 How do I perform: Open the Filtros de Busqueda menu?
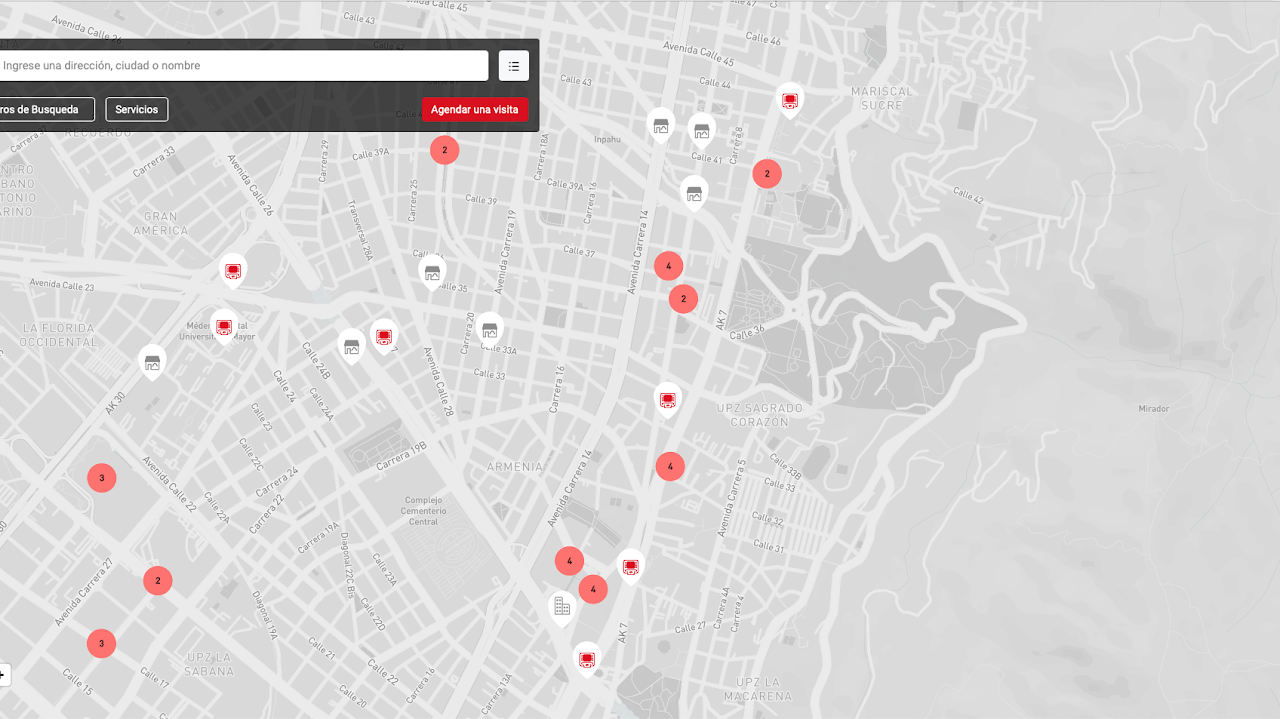coord(42,109)
